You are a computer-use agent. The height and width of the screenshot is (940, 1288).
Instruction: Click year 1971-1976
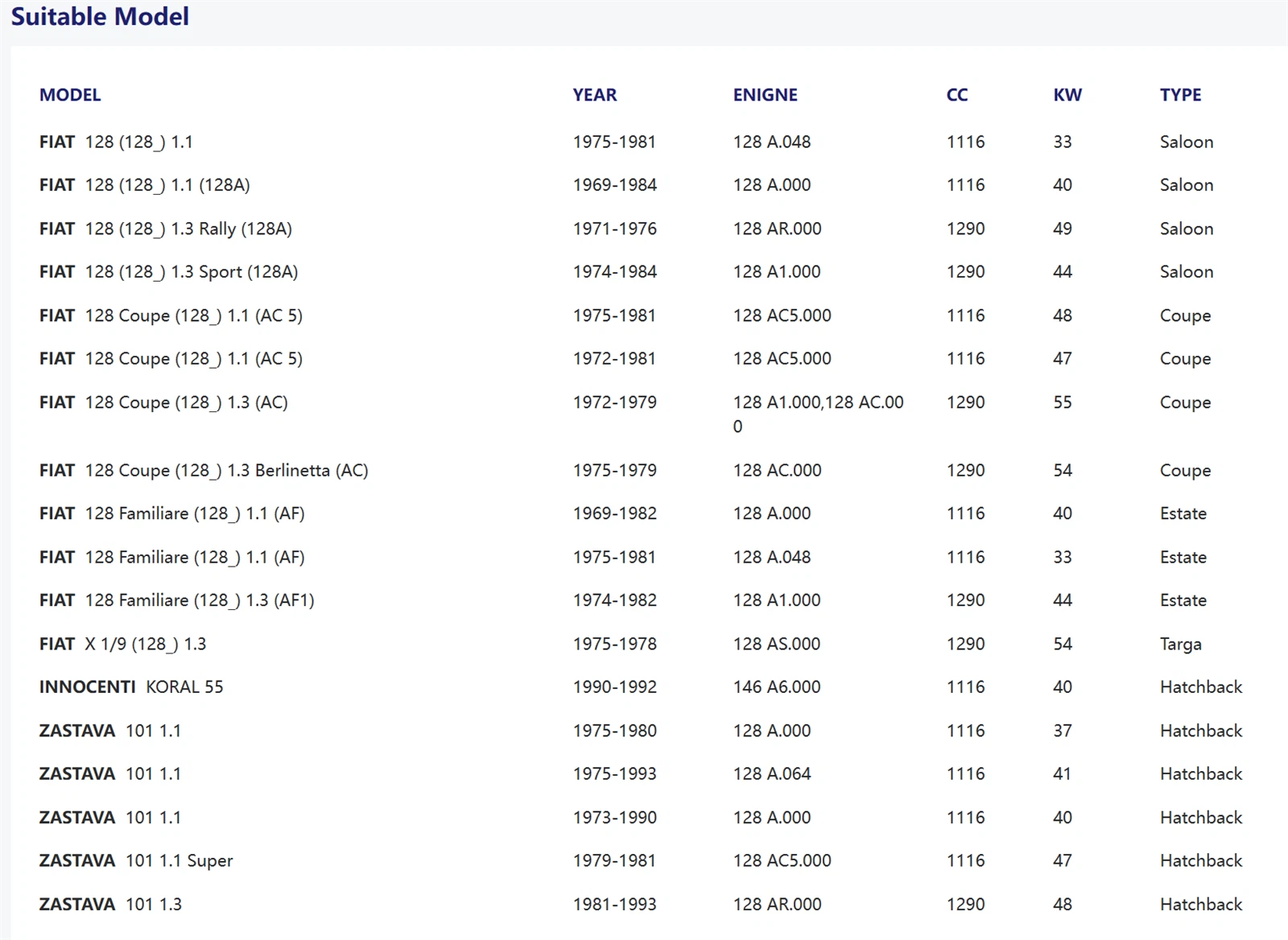coord(615,229)
